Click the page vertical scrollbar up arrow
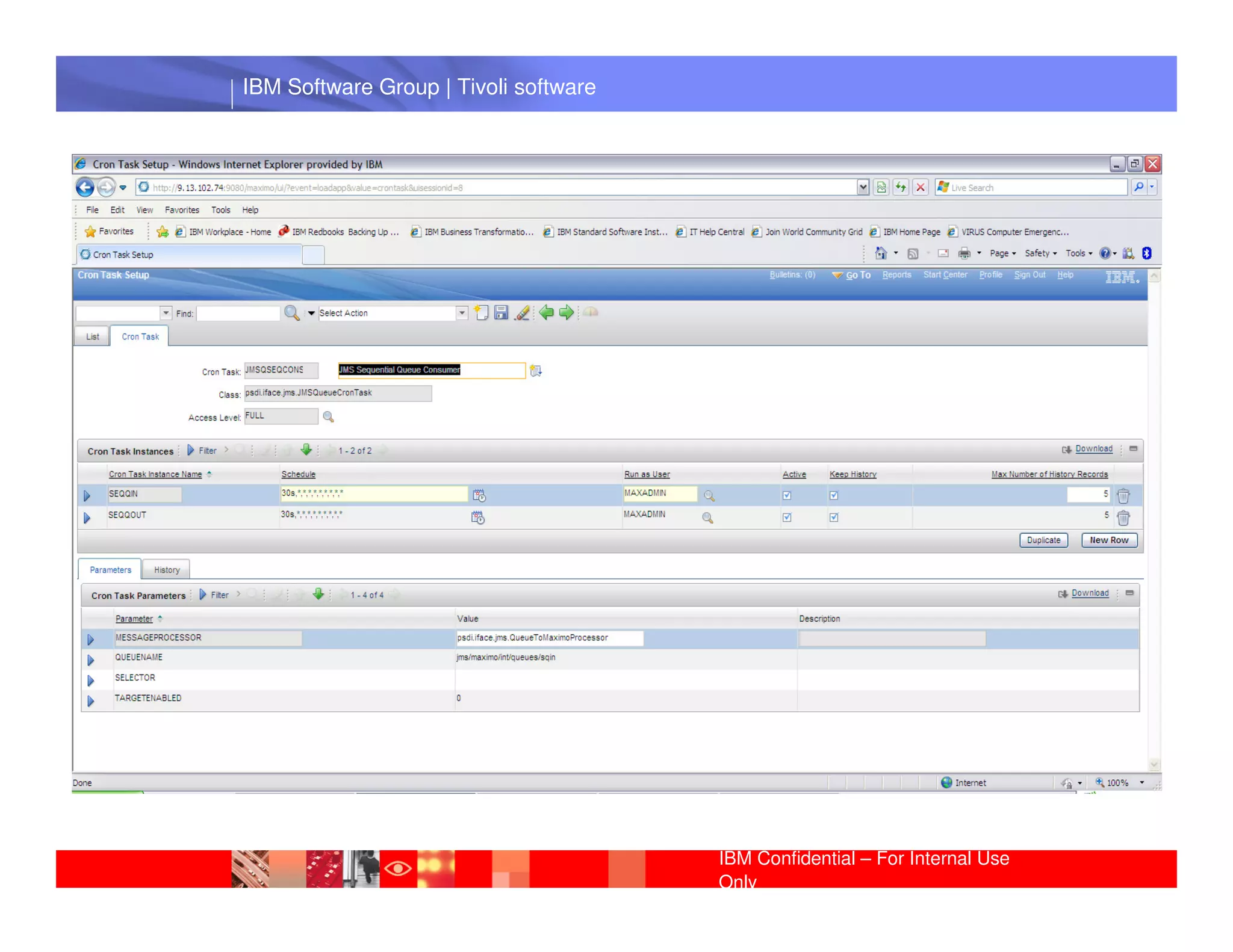The width and height of the screenshot is (1233, 952). click(1154, 276)
